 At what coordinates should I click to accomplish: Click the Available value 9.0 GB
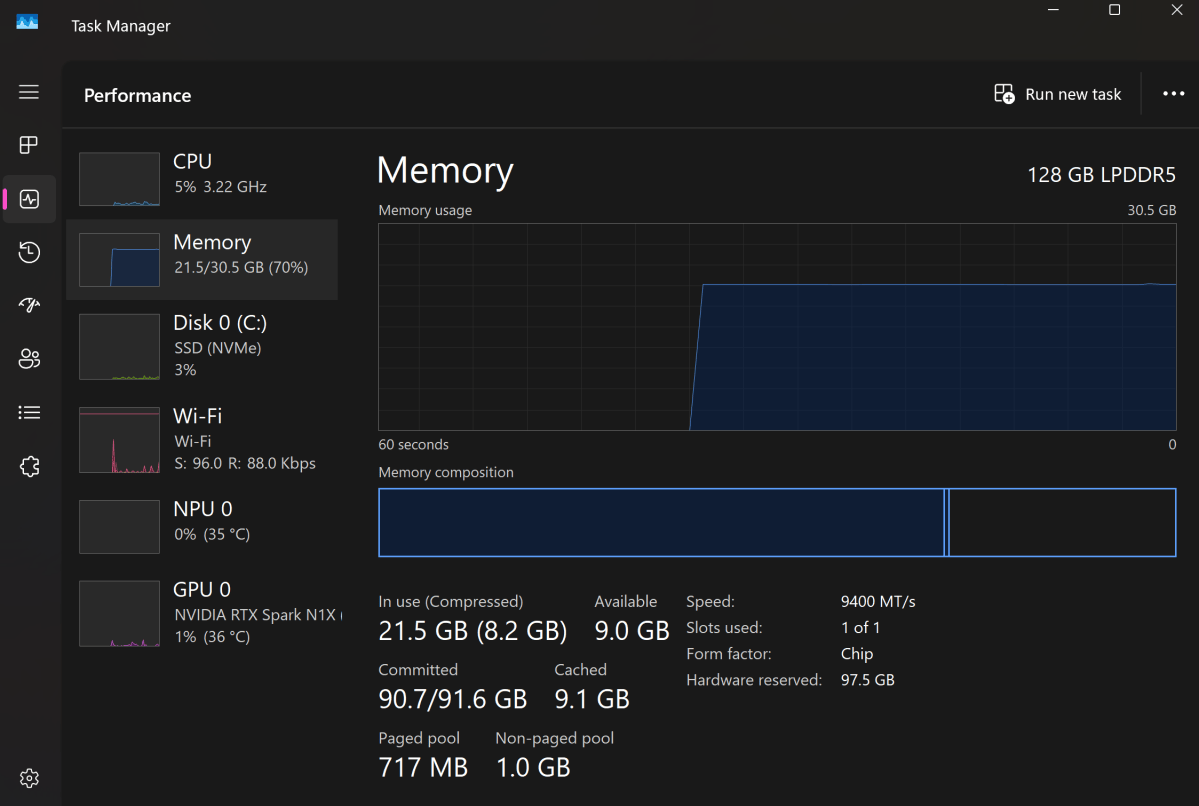click(x=632, y=631)
